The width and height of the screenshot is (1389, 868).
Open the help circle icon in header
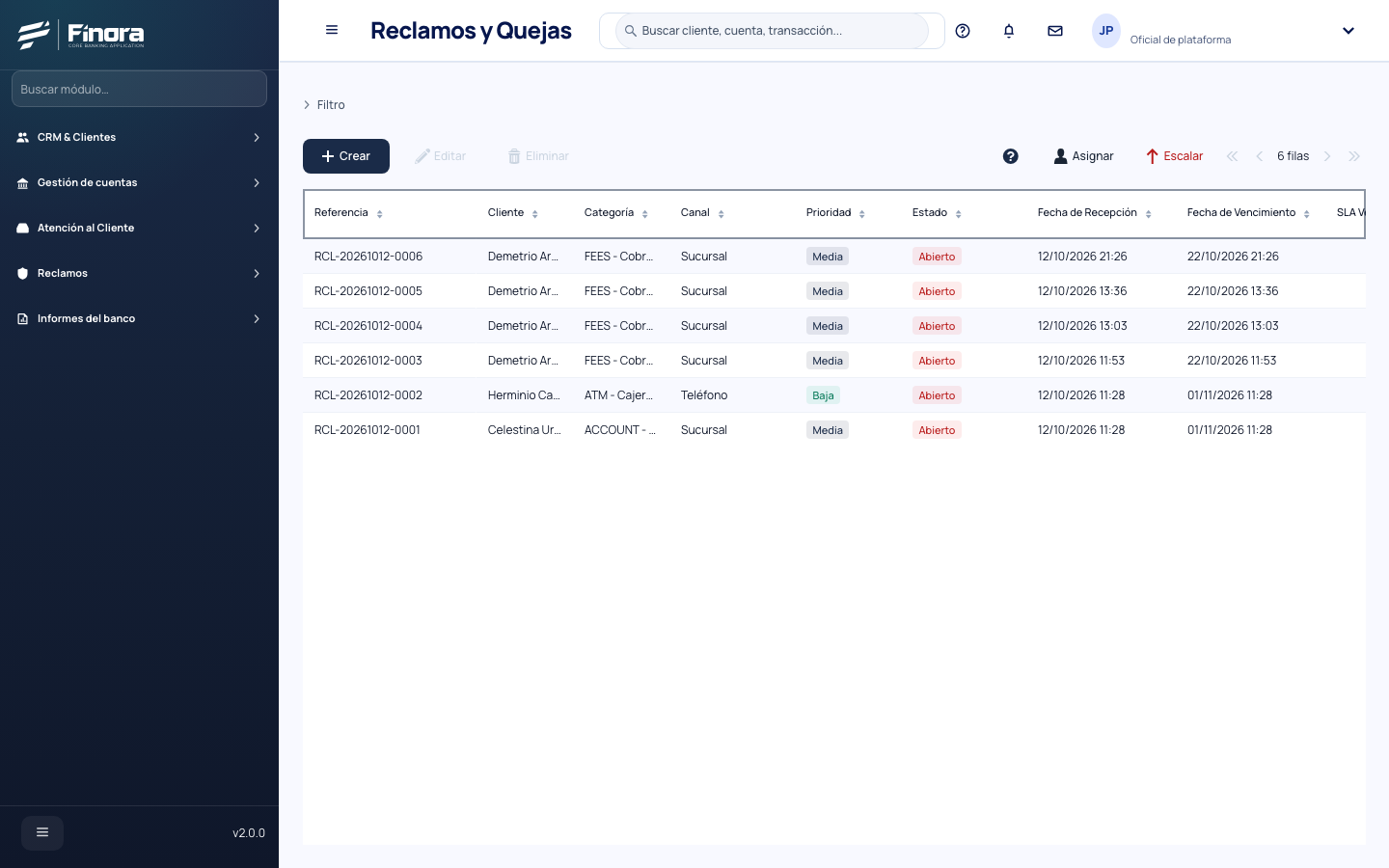coord(963,31)
